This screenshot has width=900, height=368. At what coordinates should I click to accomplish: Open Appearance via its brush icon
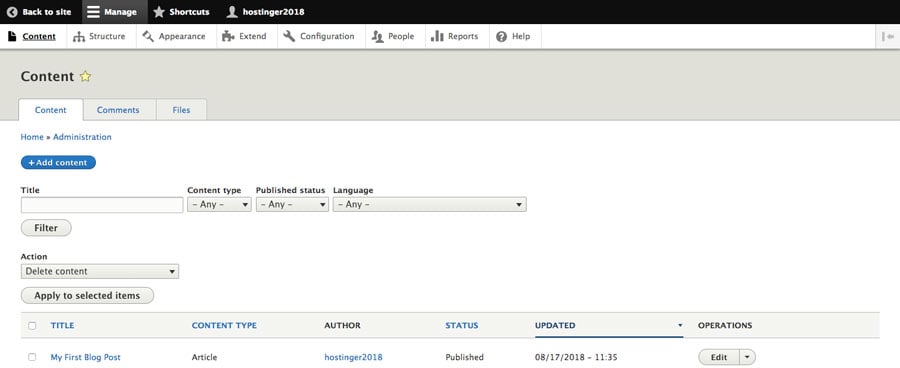click(x=148, y=36)
